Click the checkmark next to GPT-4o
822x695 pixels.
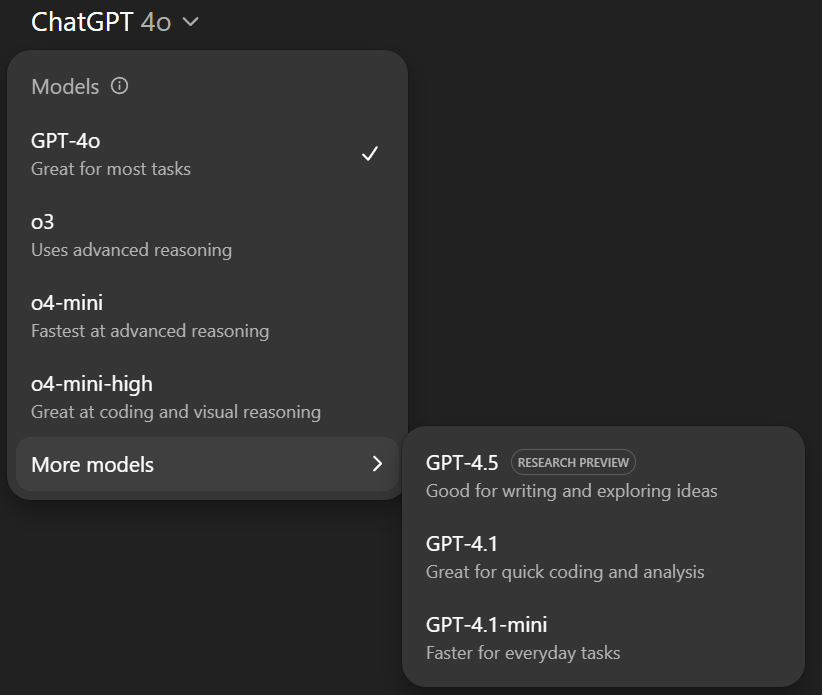pyautogui.click(x=370, y=154)
